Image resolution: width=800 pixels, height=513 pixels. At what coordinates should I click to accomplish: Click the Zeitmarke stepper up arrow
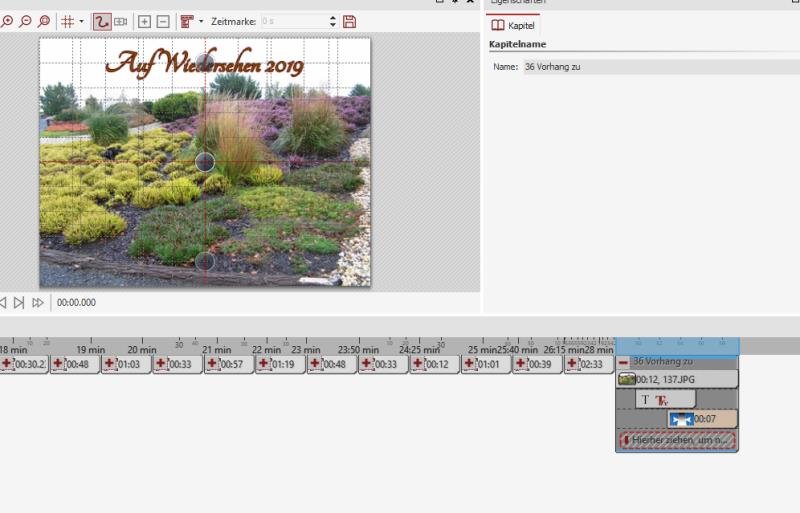click(x=333, y=18)
